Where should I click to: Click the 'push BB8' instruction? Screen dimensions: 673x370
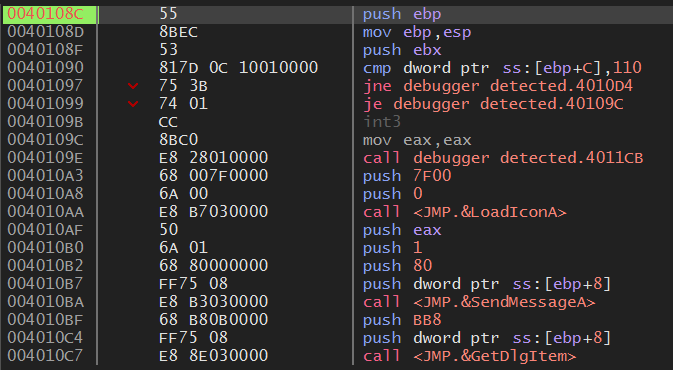tap(402, 321)
